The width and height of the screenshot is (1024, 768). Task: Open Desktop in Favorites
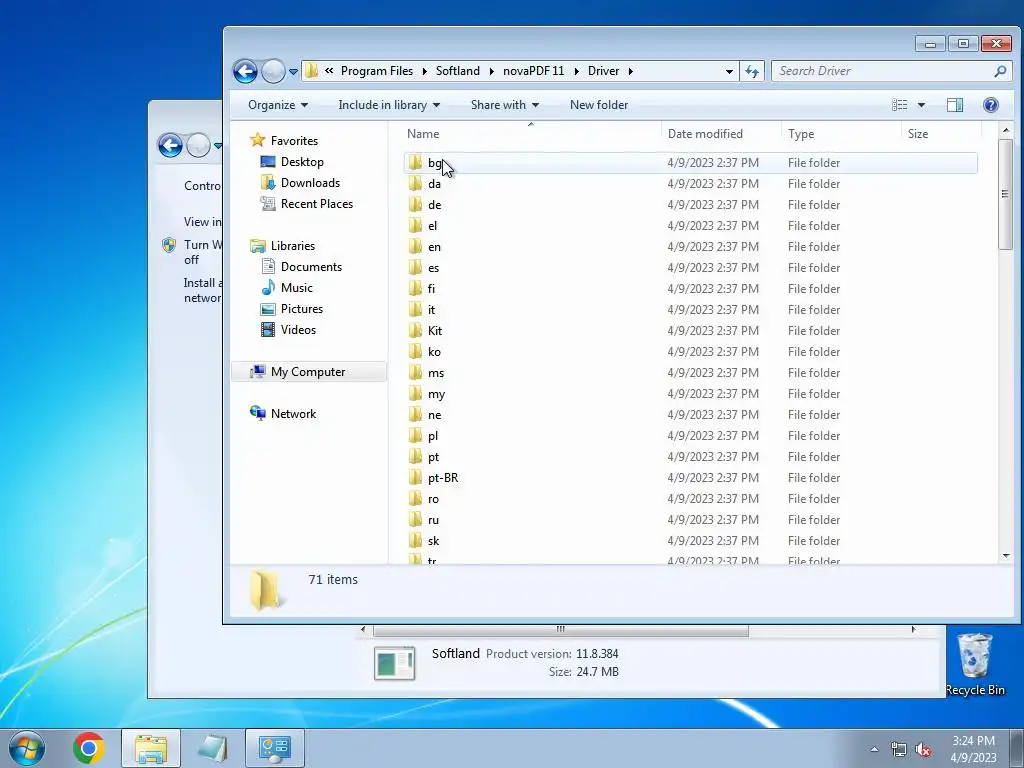(x=302, y=162)
